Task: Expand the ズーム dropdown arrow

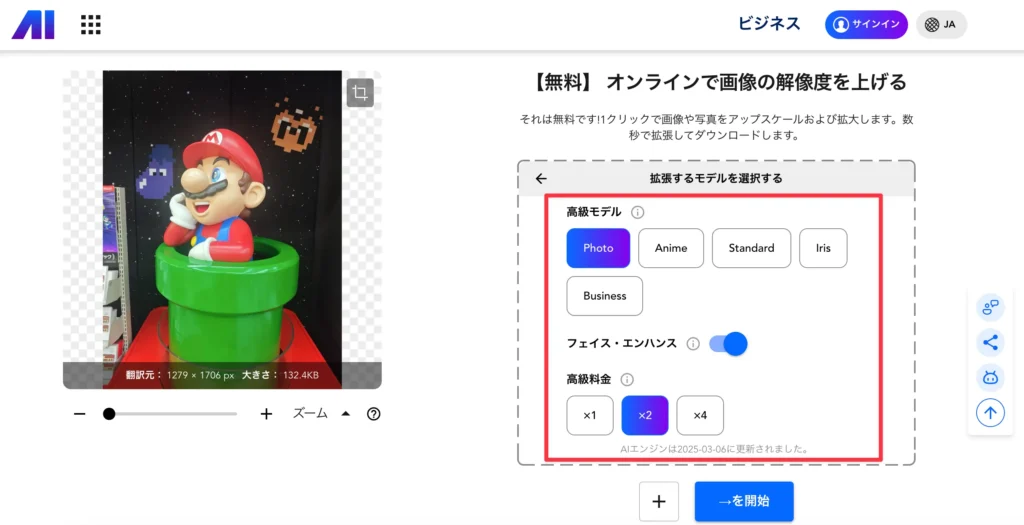Action: click(x=346, y=413)
